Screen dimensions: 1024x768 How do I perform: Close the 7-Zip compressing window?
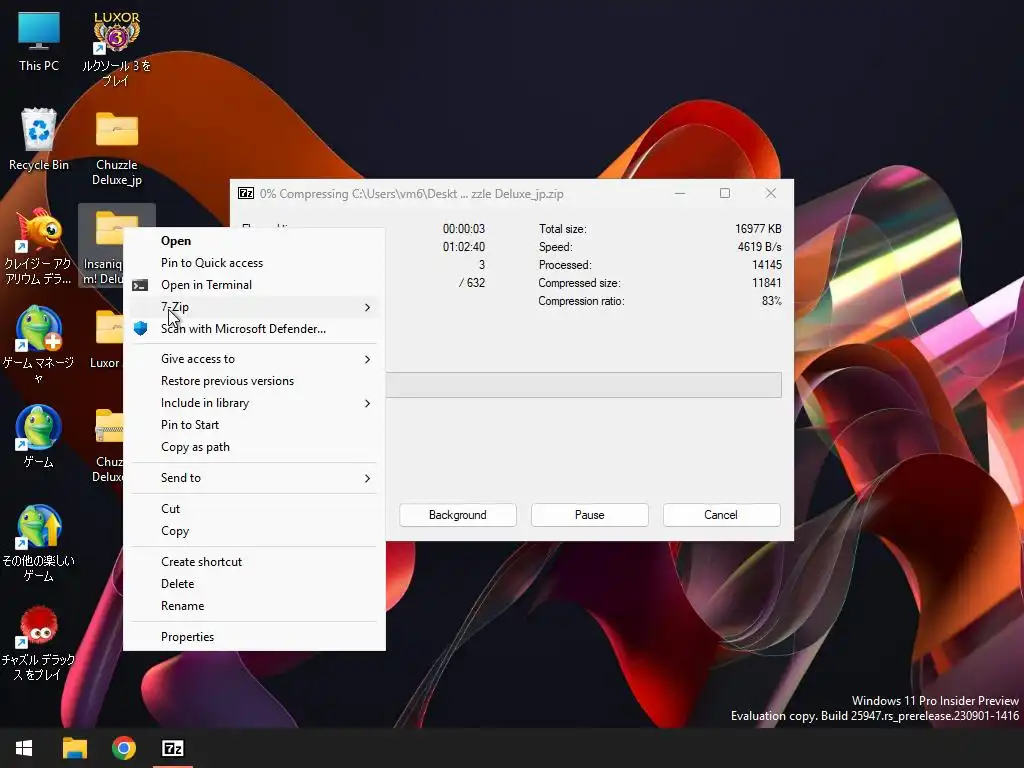[771, 193]
